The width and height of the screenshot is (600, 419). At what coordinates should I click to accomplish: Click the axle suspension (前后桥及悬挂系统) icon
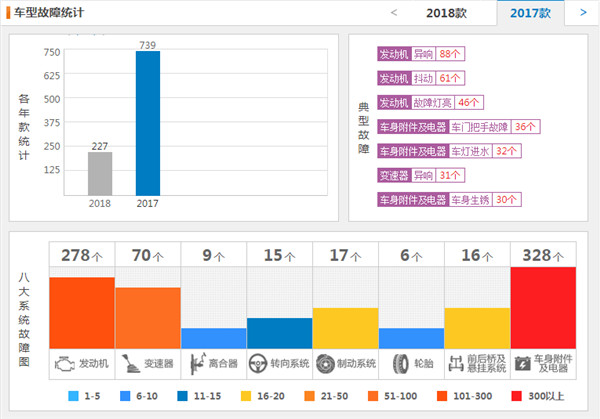tap(456, 364)
